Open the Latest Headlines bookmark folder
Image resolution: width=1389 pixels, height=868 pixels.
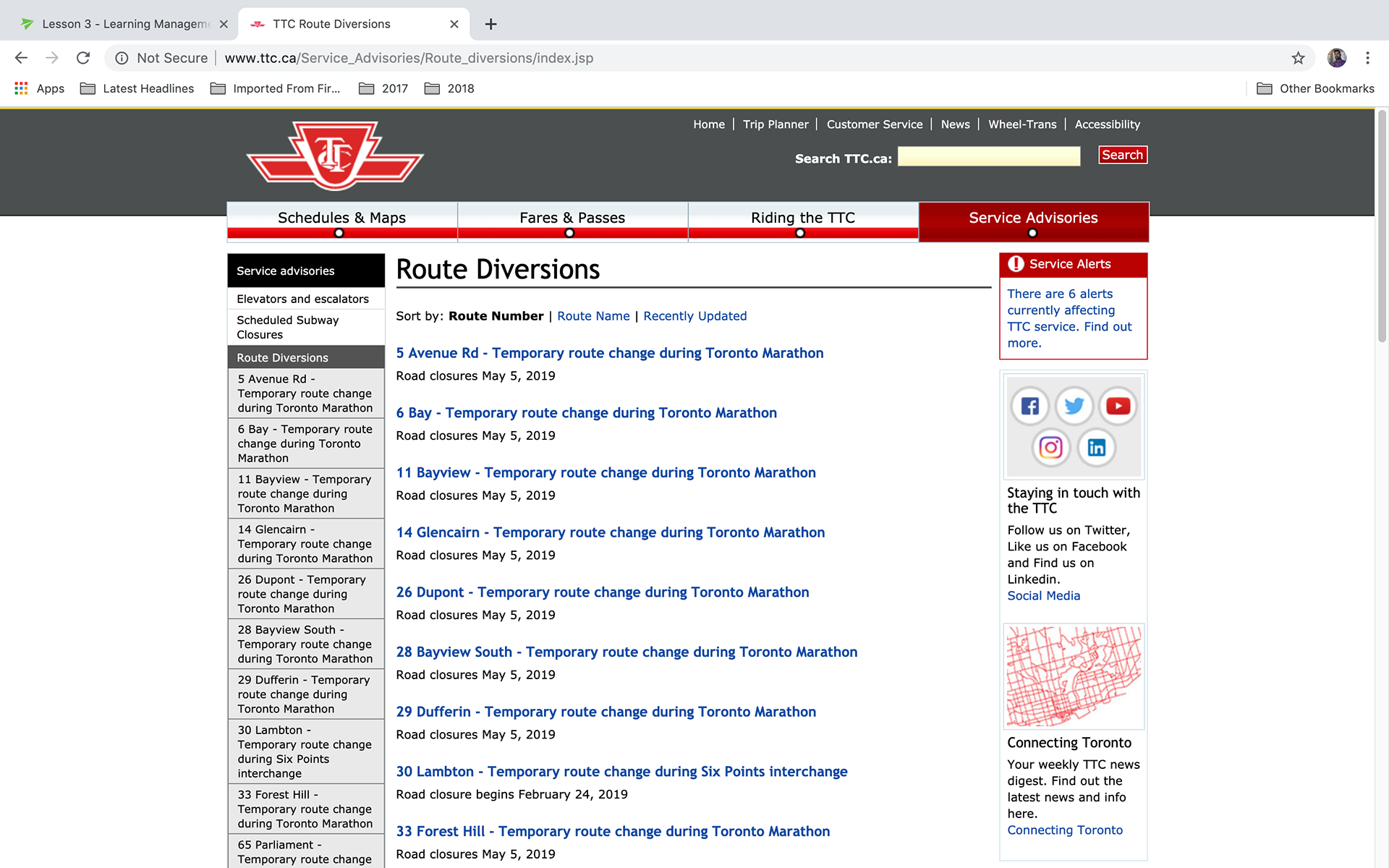click(x=137, y=88)
